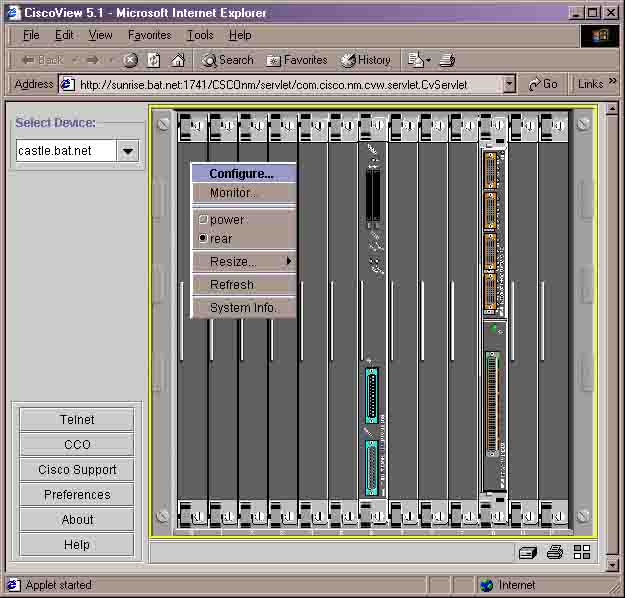Click the top orange port connector on card
The height and width of the screenshot is (598, 625).
(x=490, y=170)
